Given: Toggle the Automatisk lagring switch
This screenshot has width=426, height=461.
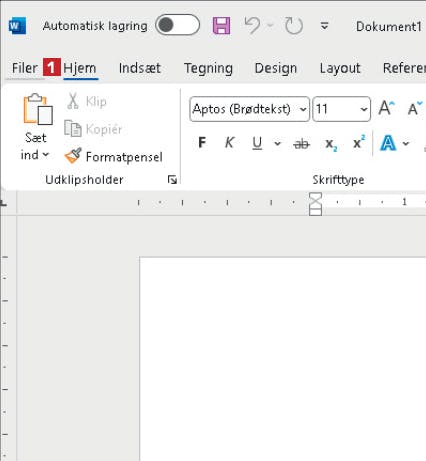Looking at the screenshot, I should pos(177,25).
